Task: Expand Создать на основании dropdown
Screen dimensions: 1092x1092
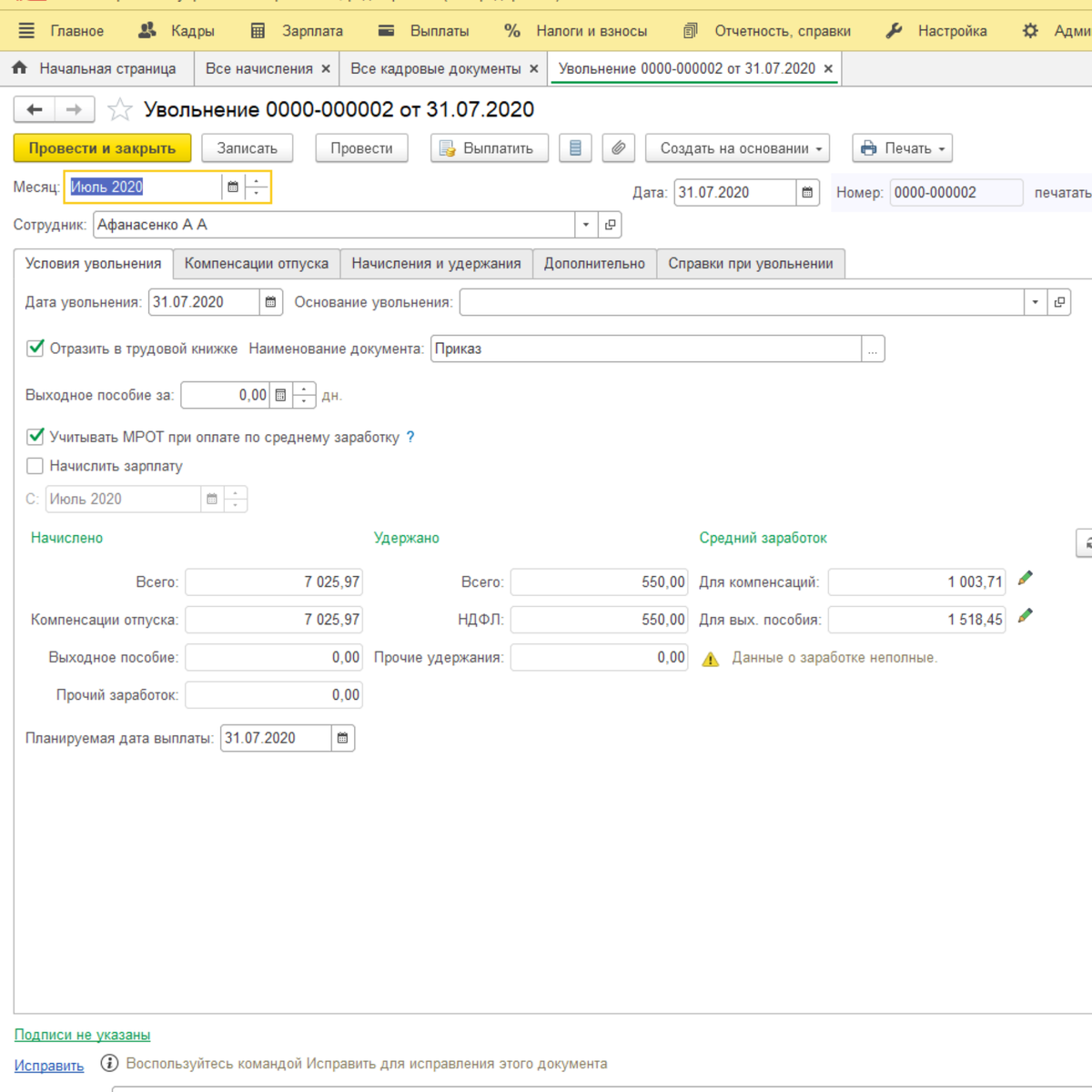Action: [x=737, y=148]
